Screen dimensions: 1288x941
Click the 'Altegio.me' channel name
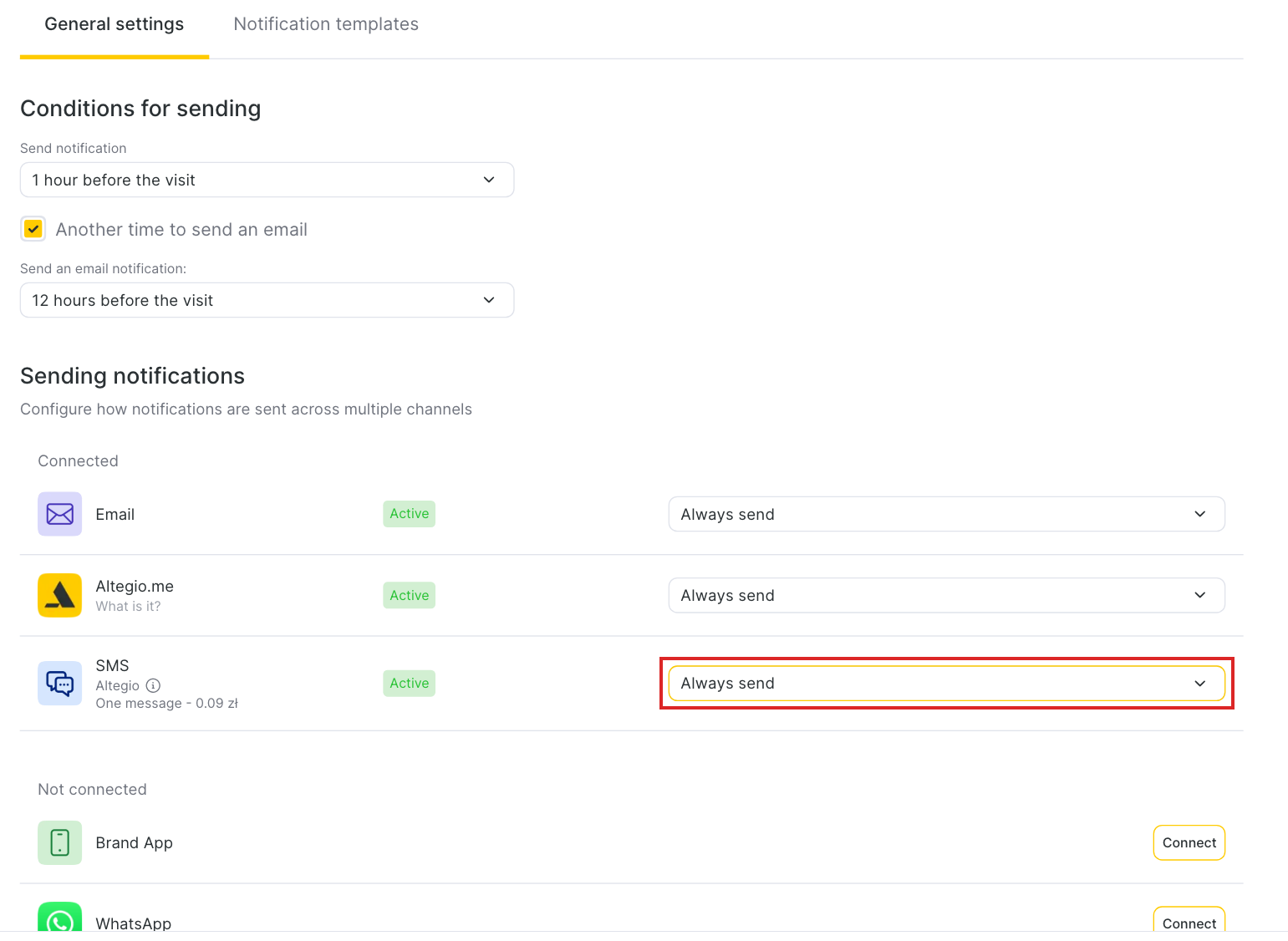[x=135, y=587]
